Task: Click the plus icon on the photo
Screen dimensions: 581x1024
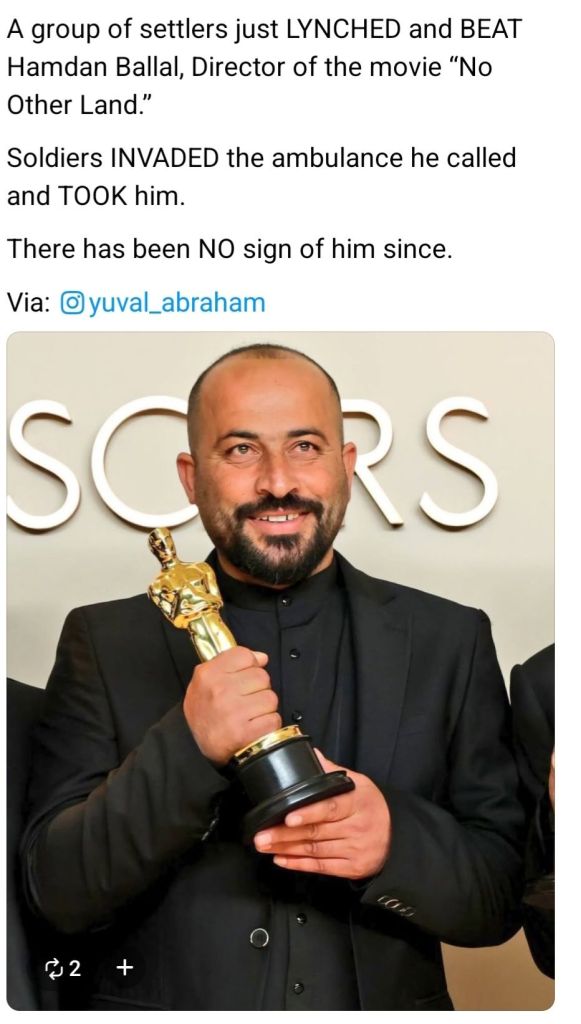Action: [x=125, y=967]
